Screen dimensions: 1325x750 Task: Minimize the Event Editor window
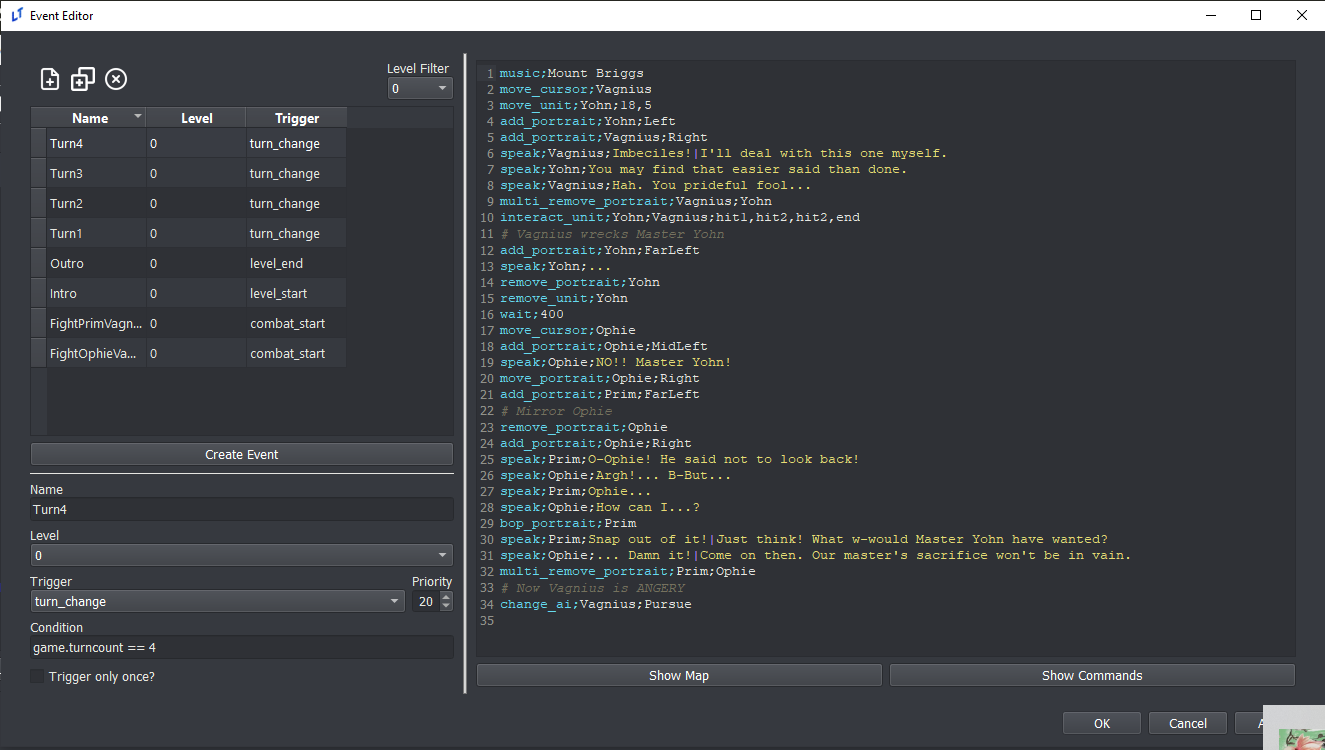pos(1211,15)
